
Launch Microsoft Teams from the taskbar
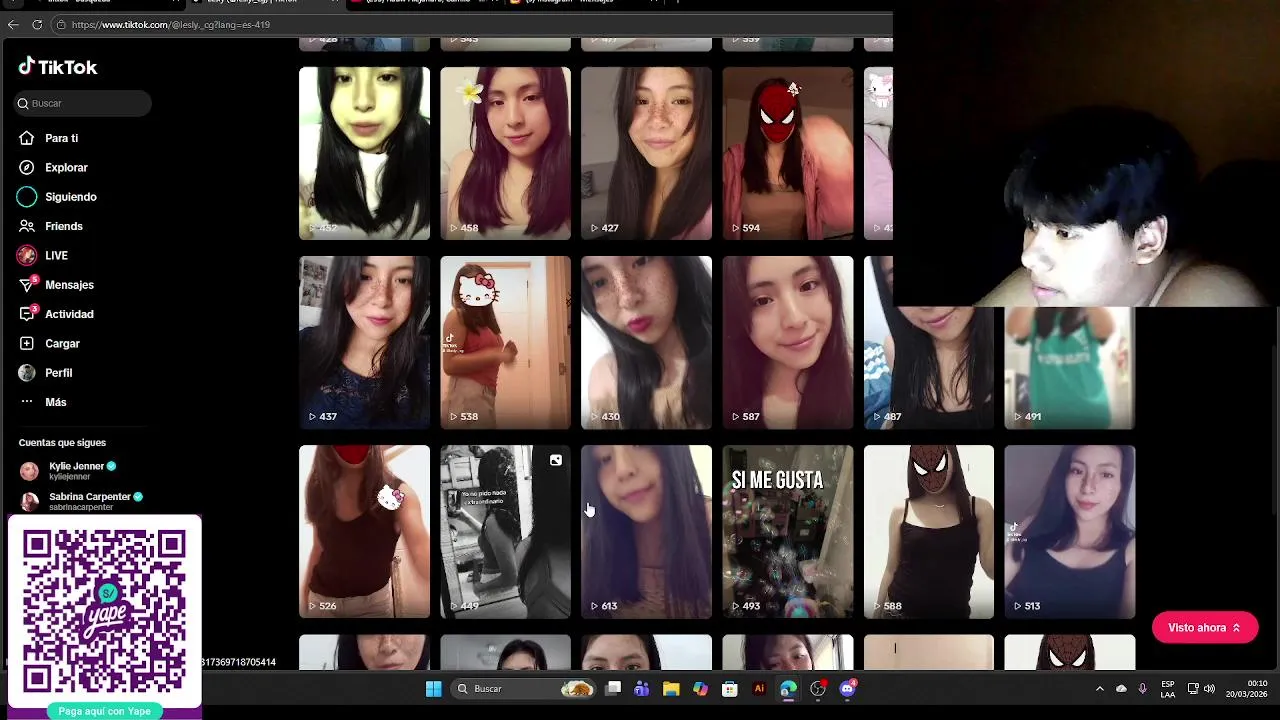(642, 689)
